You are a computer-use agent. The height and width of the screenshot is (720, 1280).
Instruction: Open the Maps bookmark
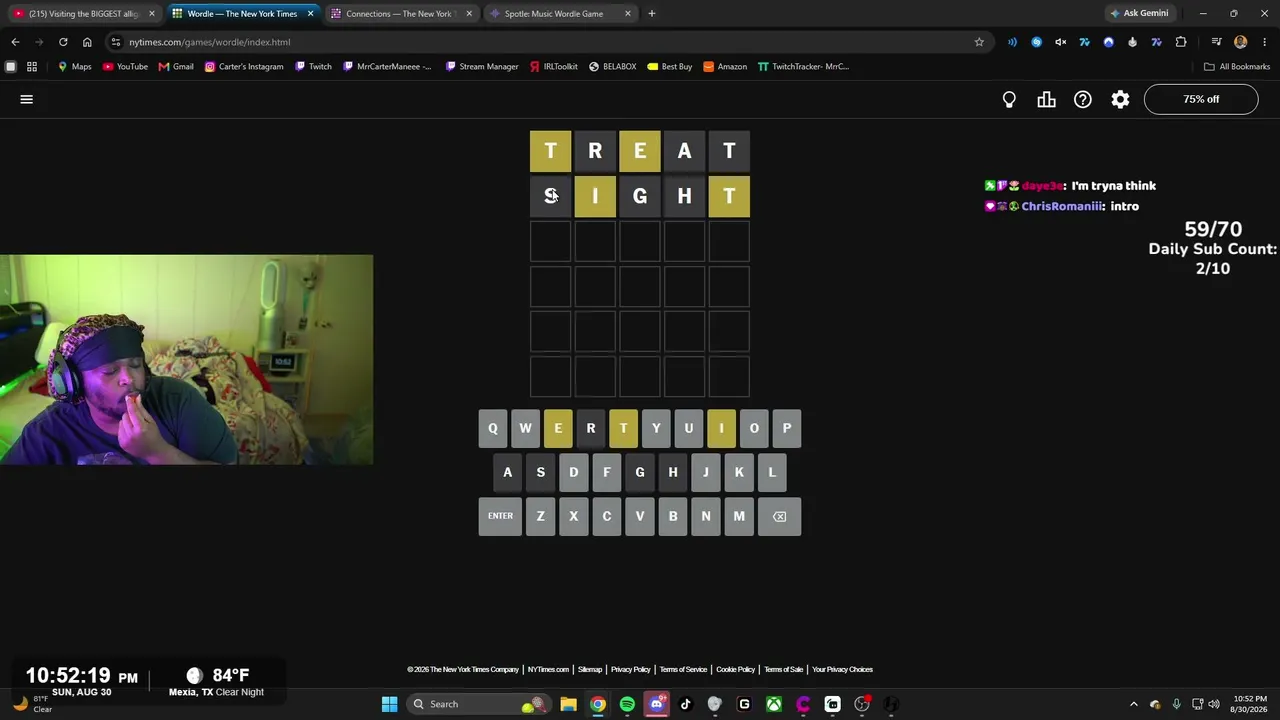click(x=75, y=67)
